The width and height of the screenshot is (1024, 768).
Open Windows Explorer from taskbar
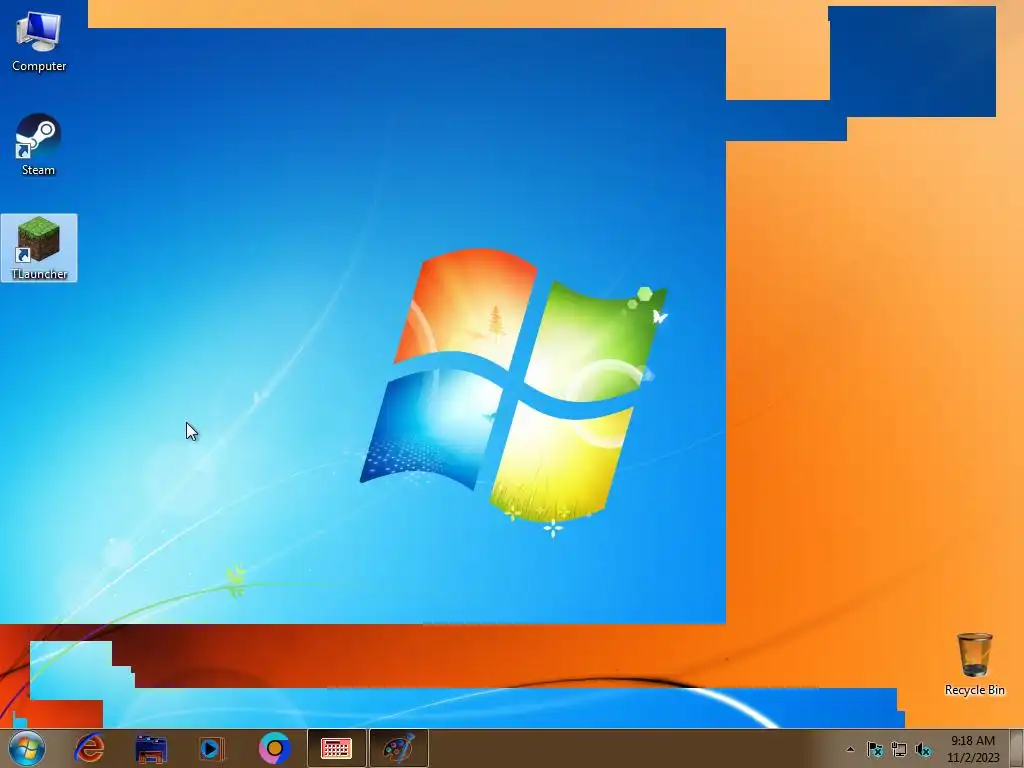tap(151, 748)
